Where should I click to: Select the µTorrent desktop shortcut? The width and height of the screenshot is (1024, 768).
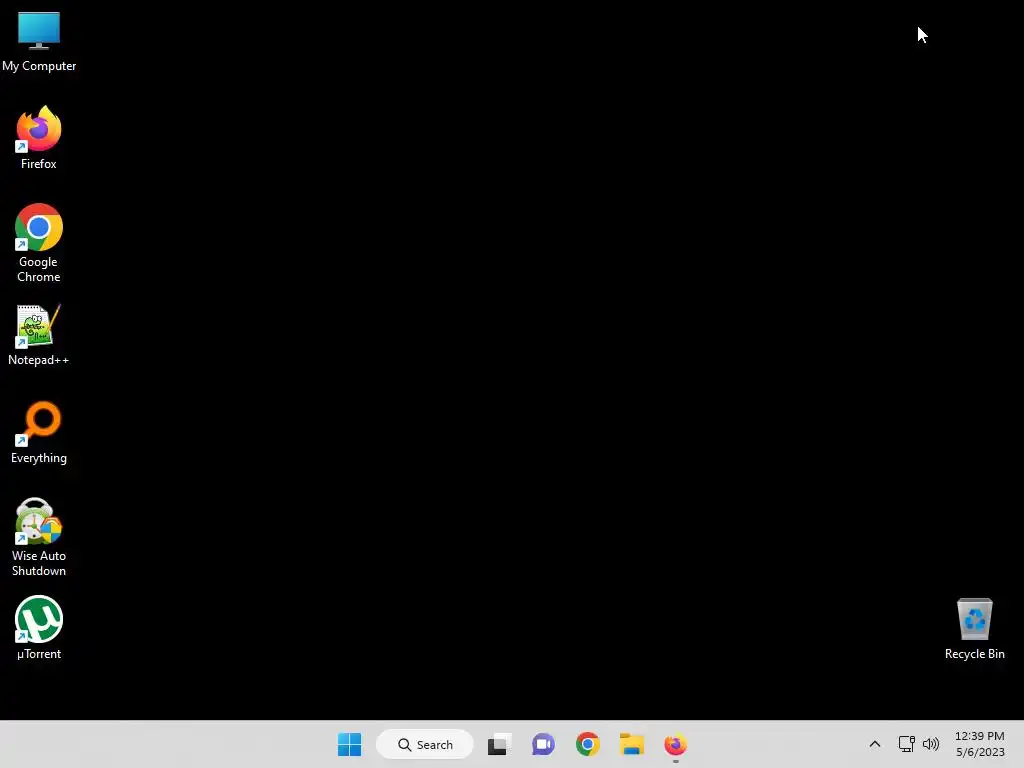pyautogui.click(x=39, y=628)
